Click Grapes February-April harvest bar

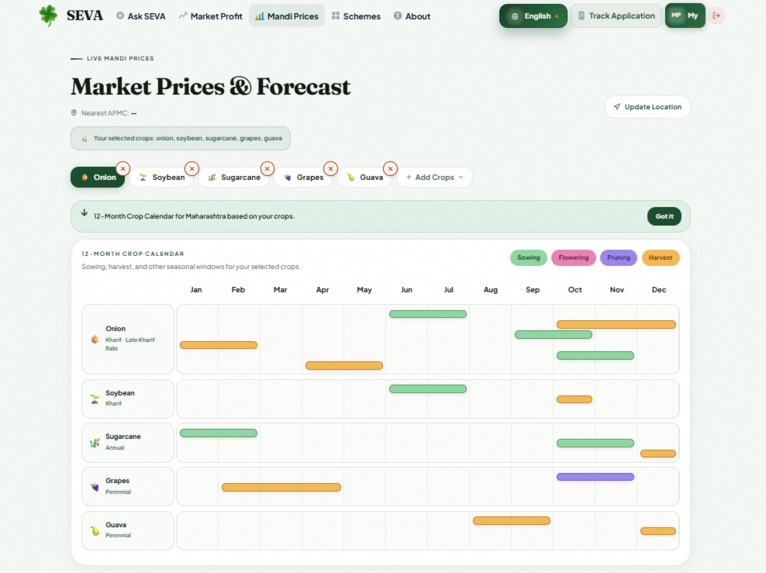click(281, 487)
